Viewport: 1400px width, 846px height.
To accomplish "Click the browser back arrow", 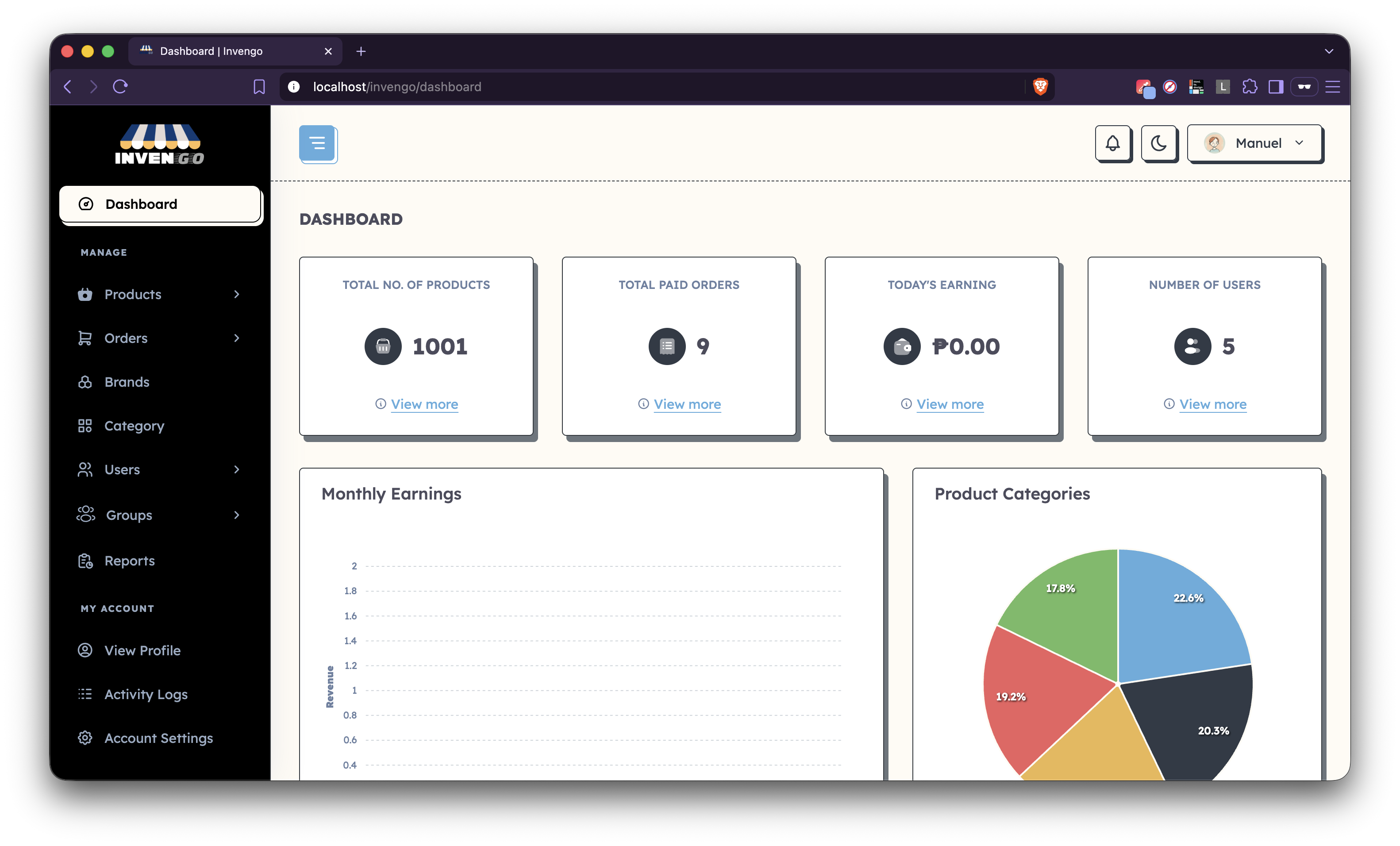I will point(68,86).
